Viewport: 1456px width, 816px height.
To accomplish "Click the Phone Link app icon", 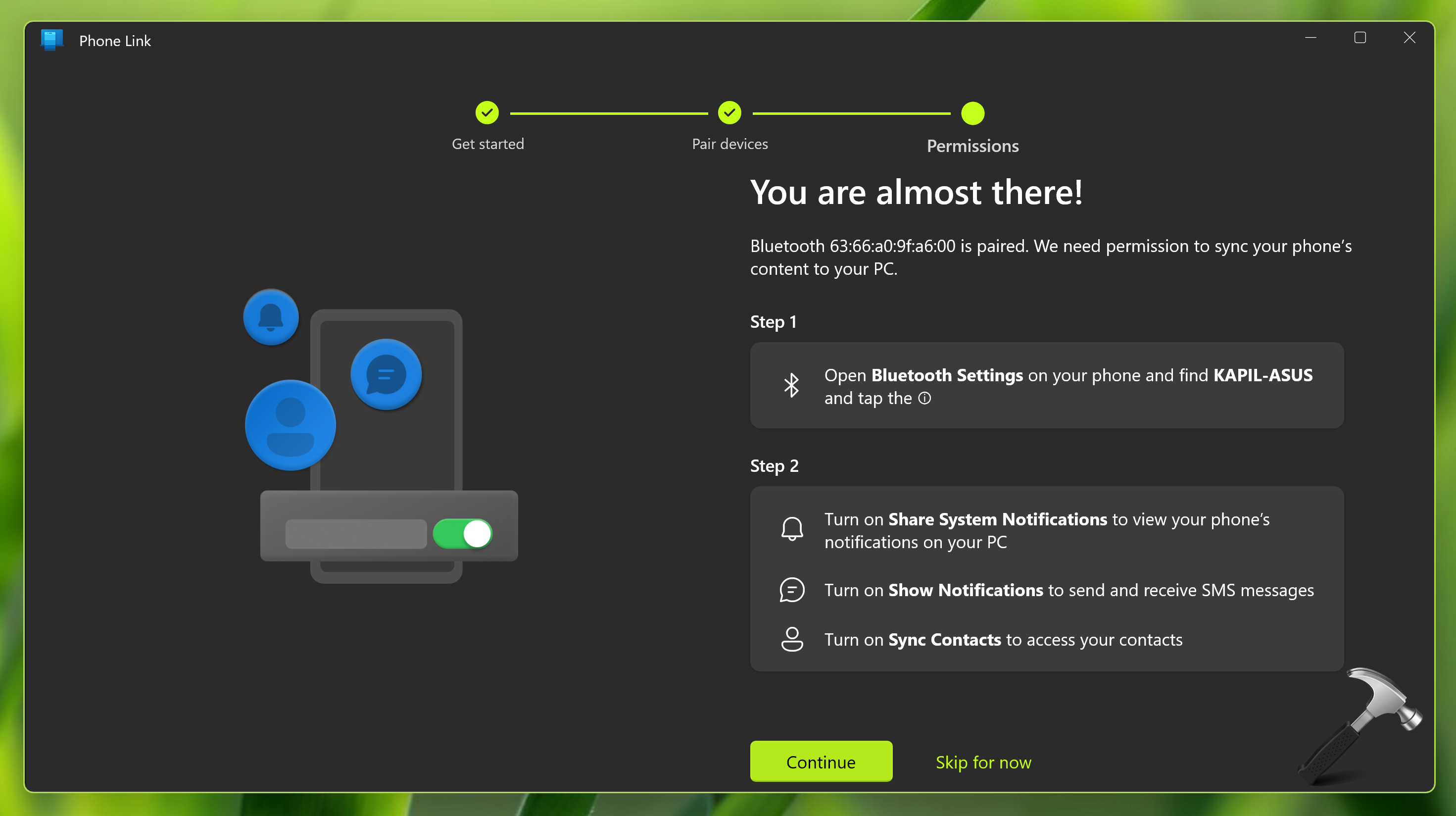I will (51, 40).
